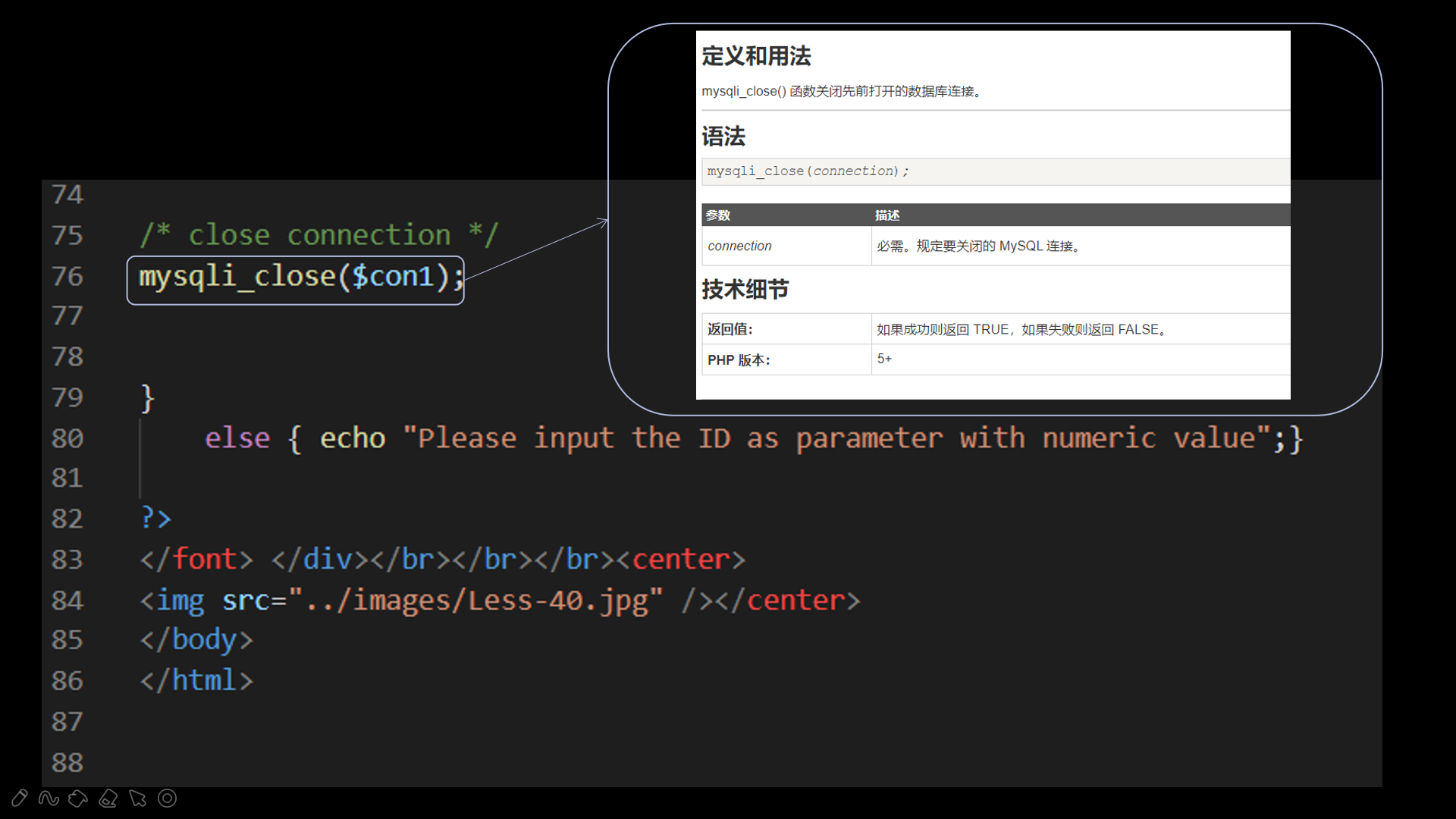This screenshot has height=819, width=1456.
Task: Select the arrow pointer tool
Action: click(x=138, y=798)
